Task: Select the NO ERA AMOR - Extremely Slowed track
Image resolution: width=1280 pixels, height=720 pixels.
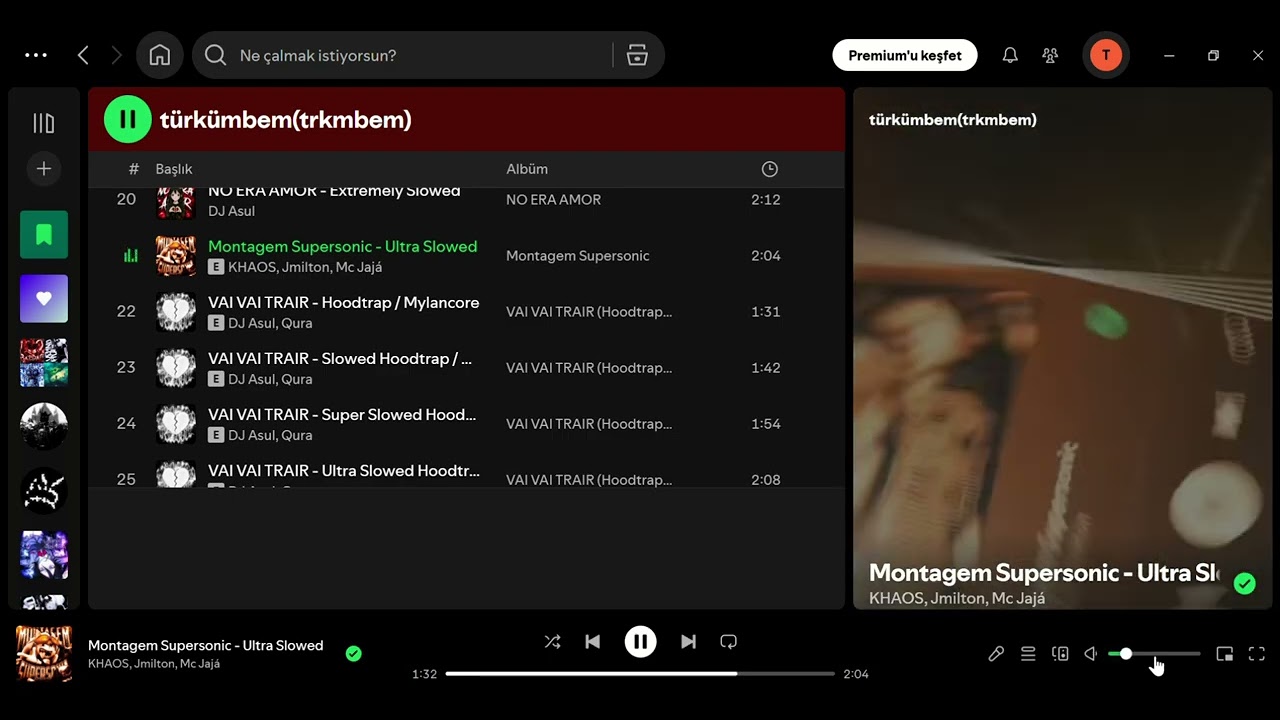Action: pyautogui.click(x=334, y=192)
